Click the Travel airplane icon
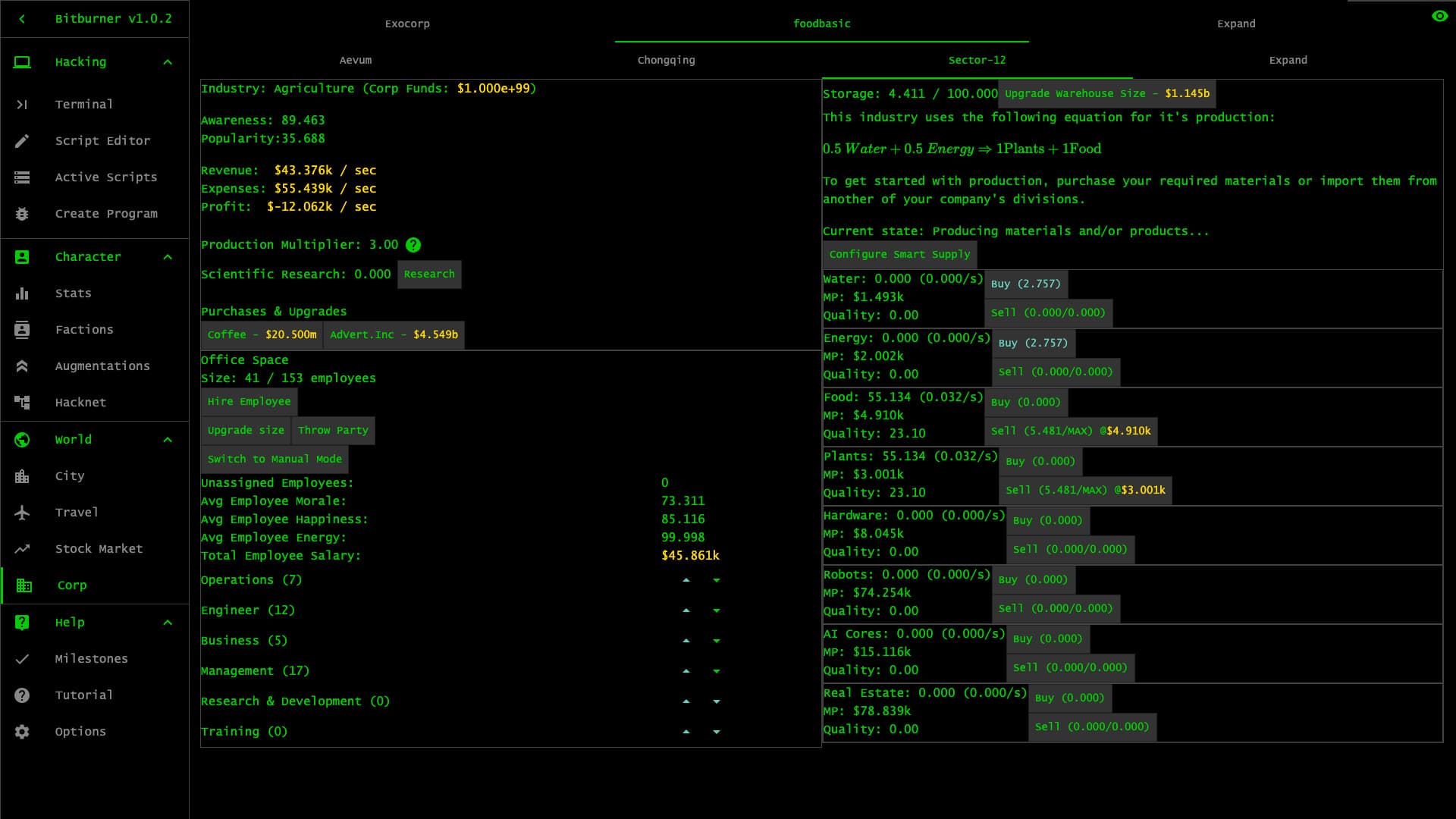 coord(23,512)
